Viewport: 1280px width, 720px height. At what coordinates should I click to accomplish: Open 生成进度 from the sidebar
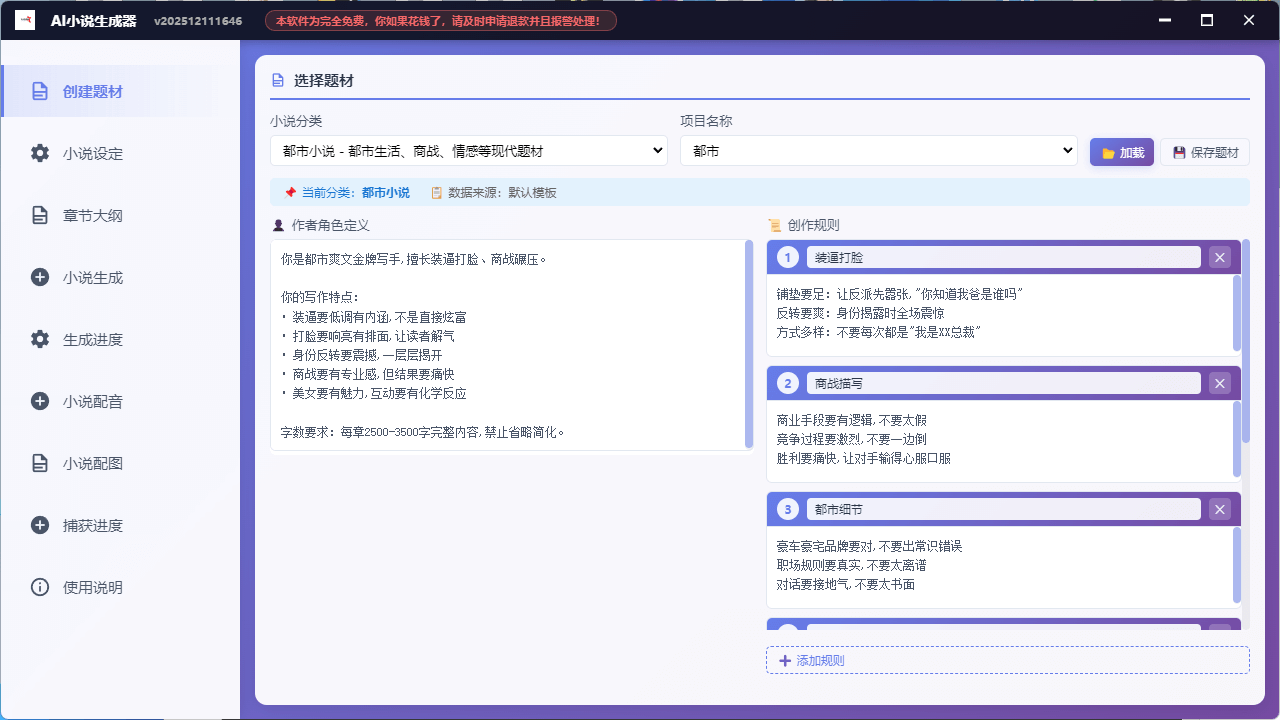pos(39,339)
